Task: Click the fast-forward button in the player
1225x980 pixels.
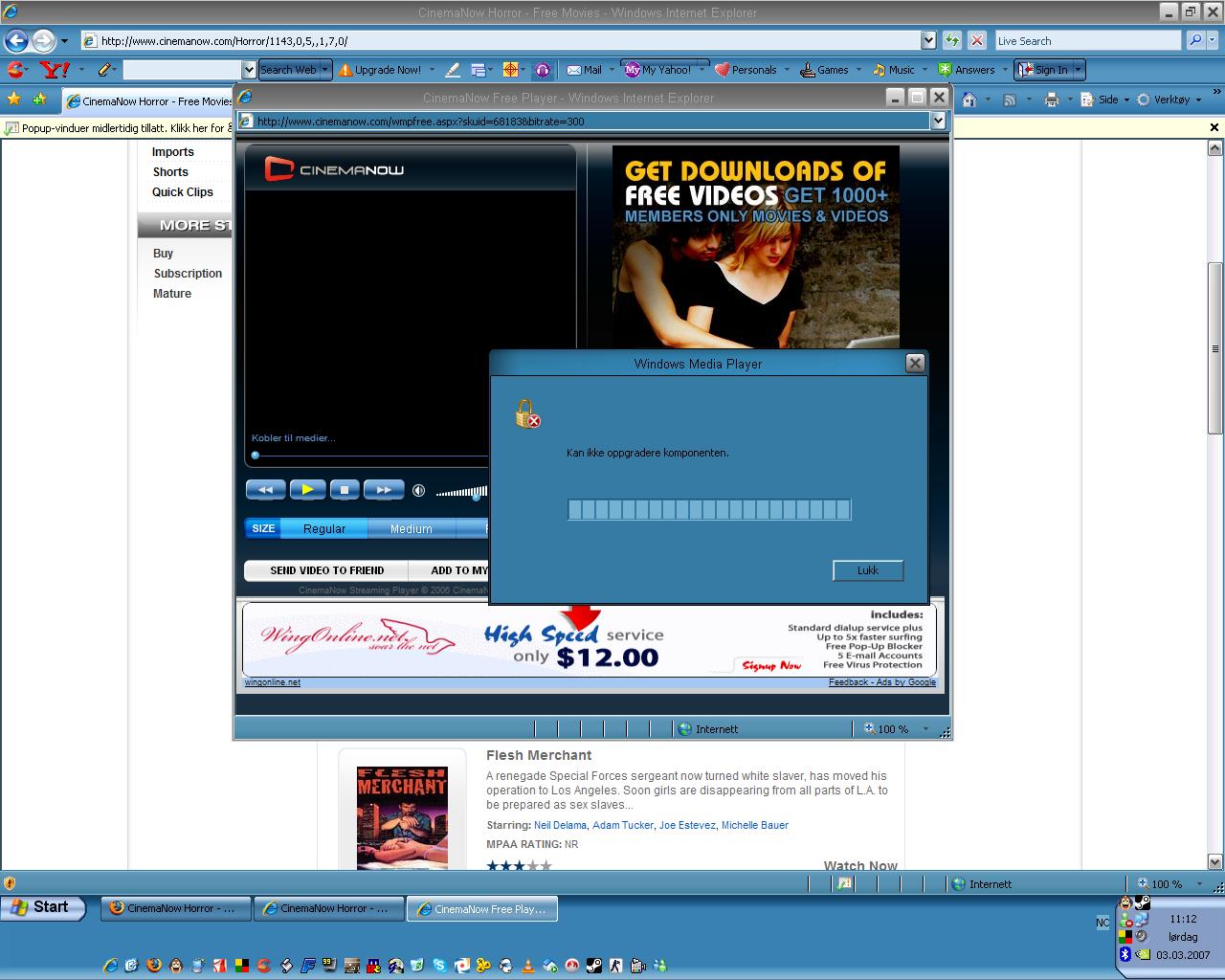Action: click(384, 490)
